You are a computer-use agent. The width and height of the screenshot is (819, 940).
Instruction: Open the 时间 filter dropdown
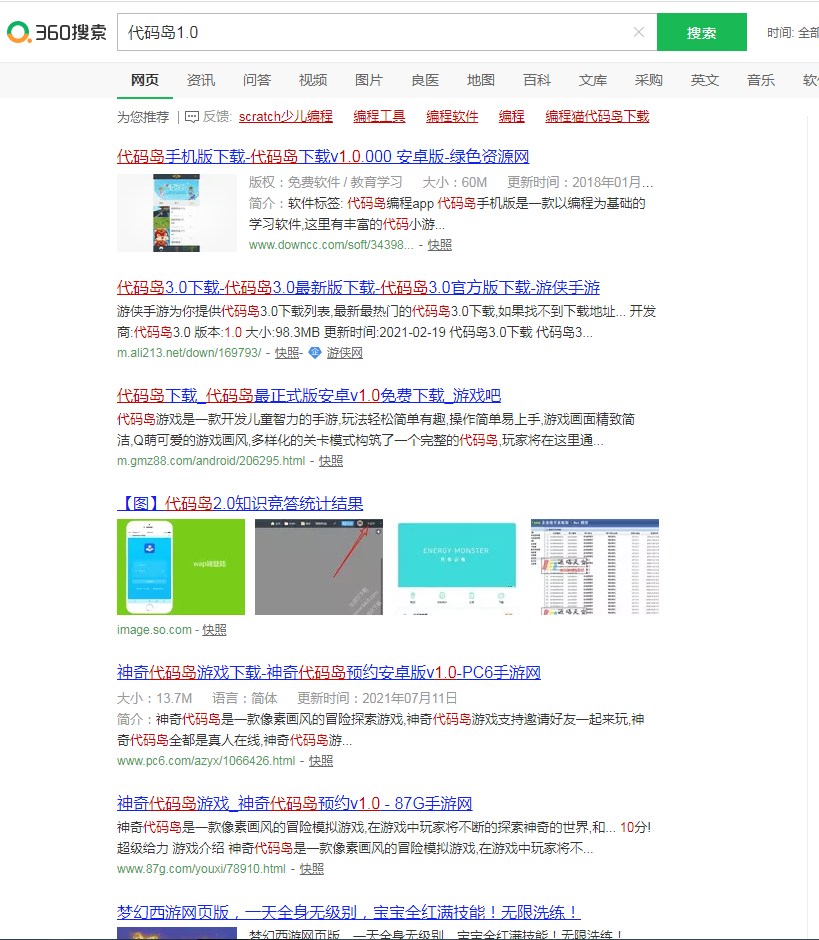(x=793, y=32)
